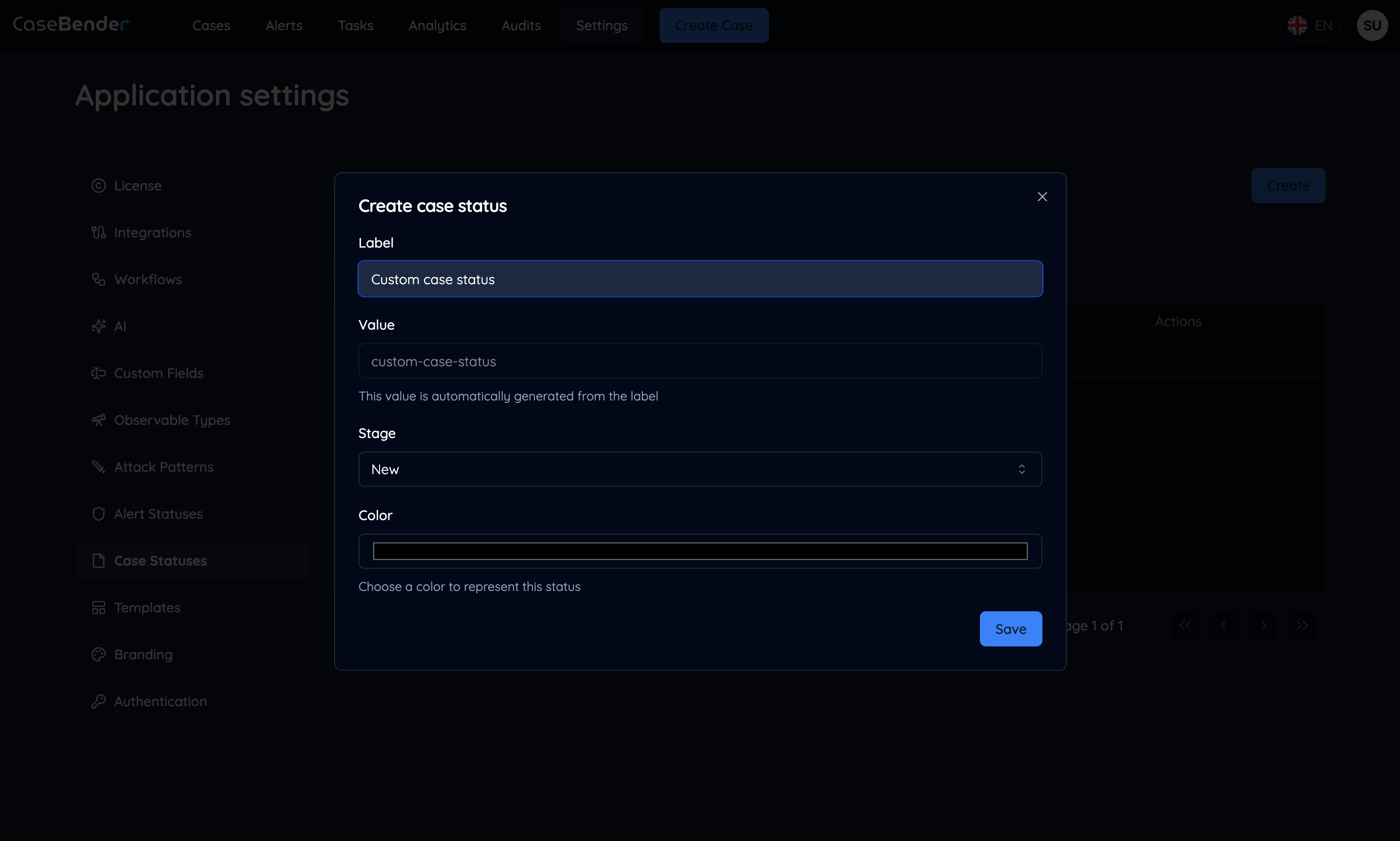Jump to the last page with double chevron
Viewport: 1400px width, 841px height.
tap(1301, 625)
